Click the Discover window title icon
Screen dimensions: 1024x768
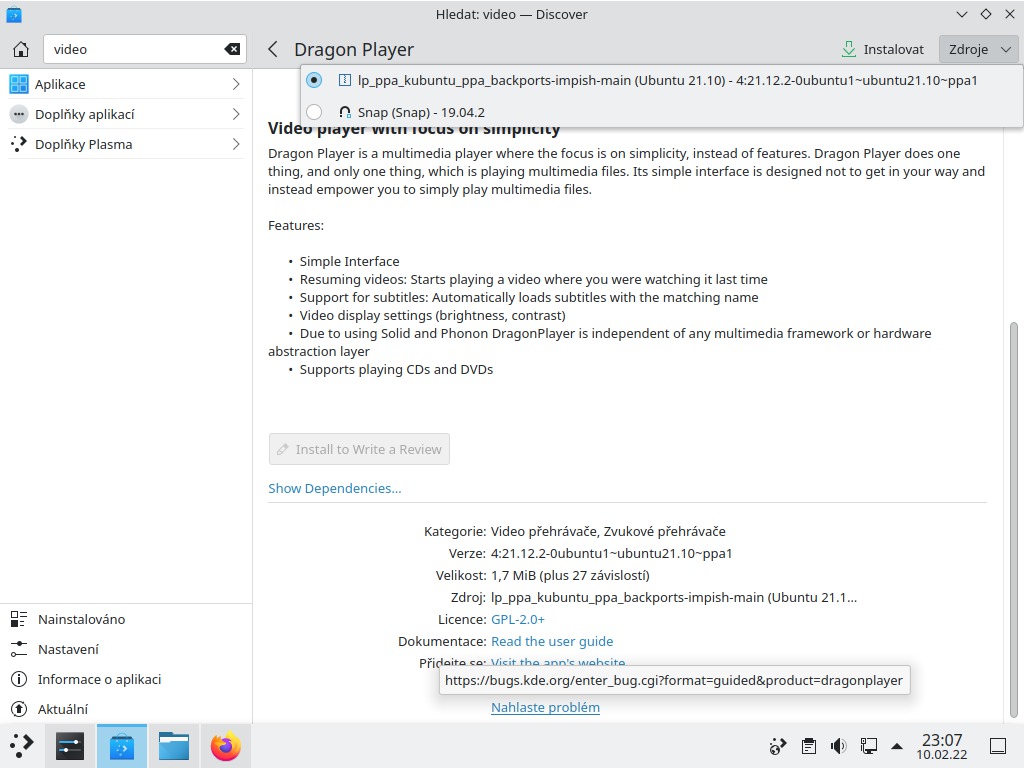coord(14,14)
